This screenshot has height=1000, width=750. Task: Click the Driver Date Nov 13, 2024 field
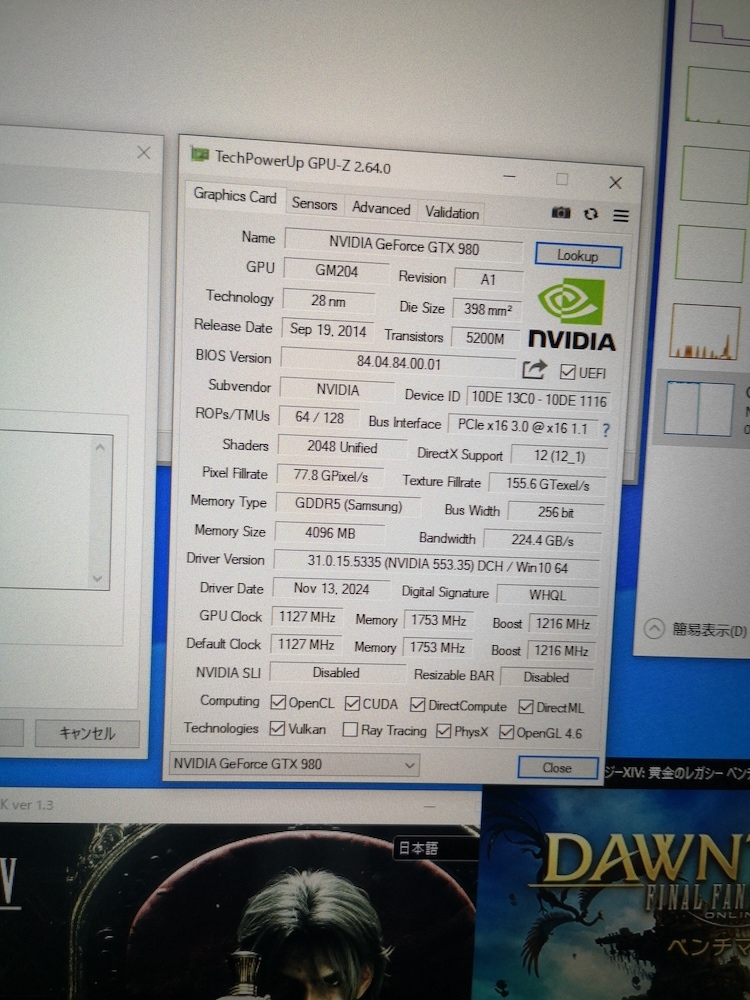point(331,589)
